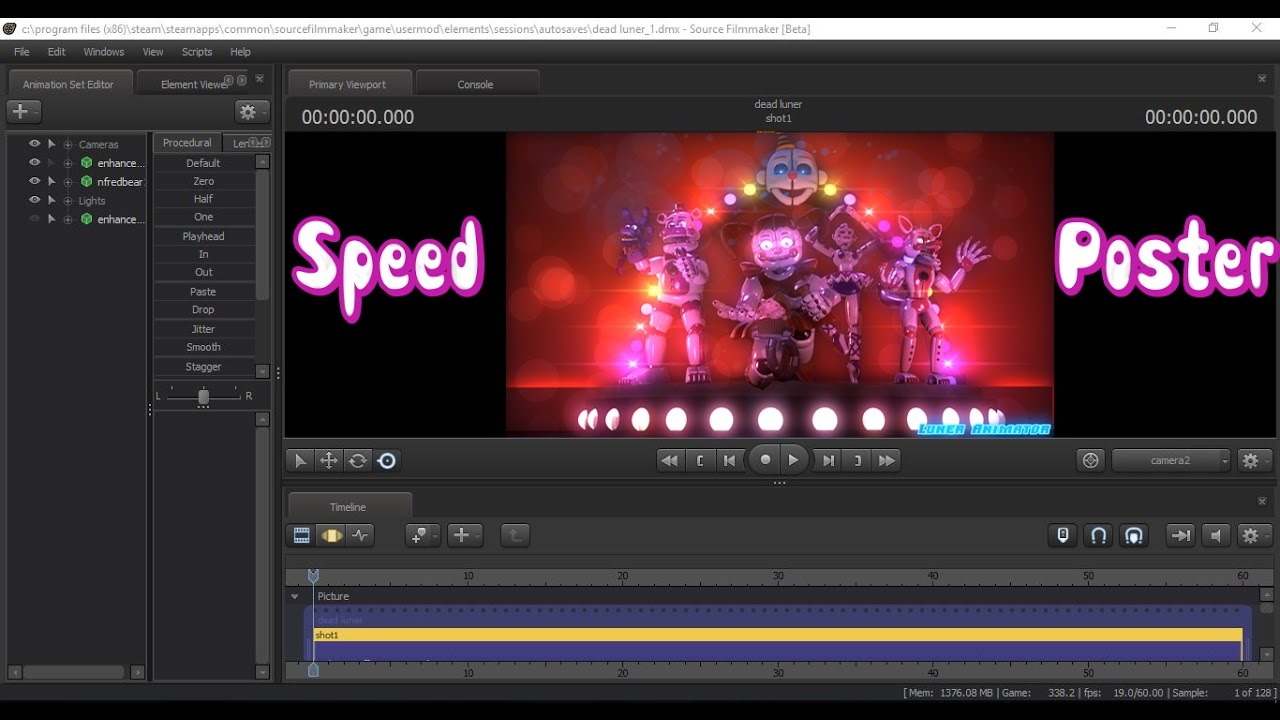This screenshot has height=720, width=1280.
Task: Activate the screen-space manipulator tool
Action: click(387, 461)
